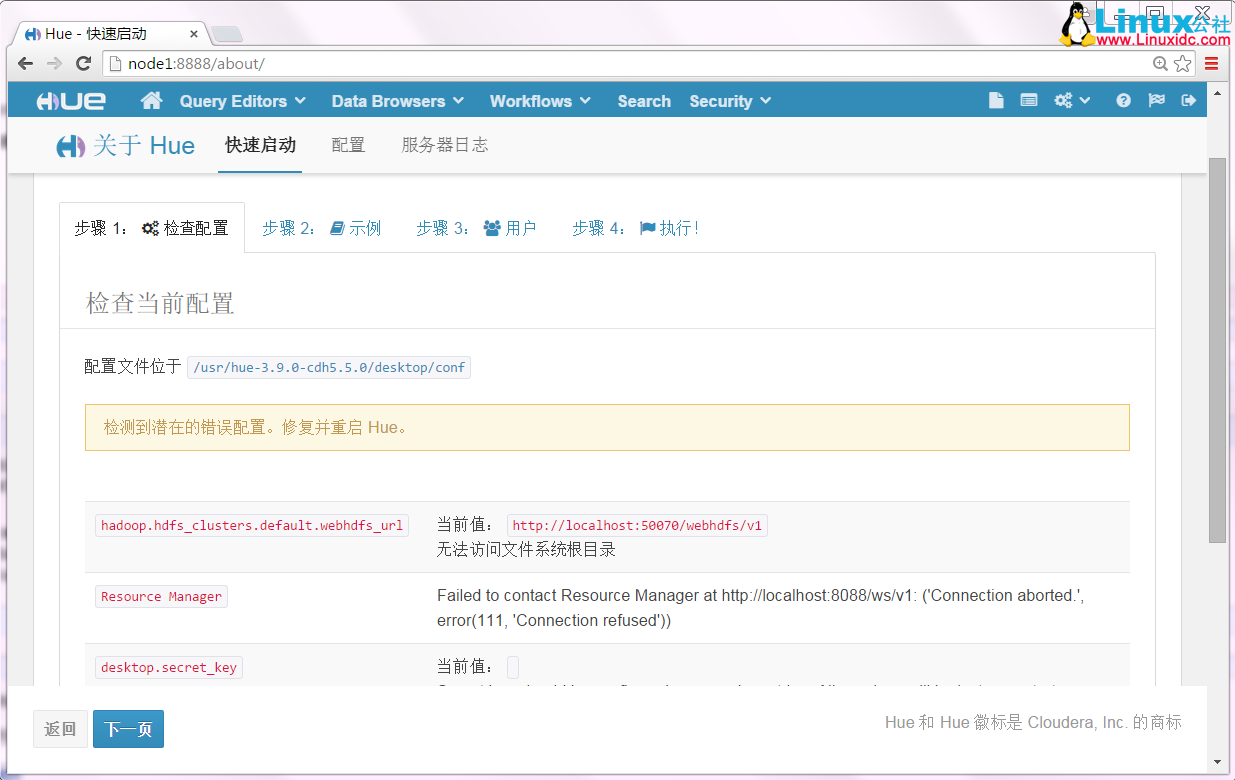This screenshot has height=780, width=1235.
Task: Switch to the 配置 tab
Action: point(348,145)
